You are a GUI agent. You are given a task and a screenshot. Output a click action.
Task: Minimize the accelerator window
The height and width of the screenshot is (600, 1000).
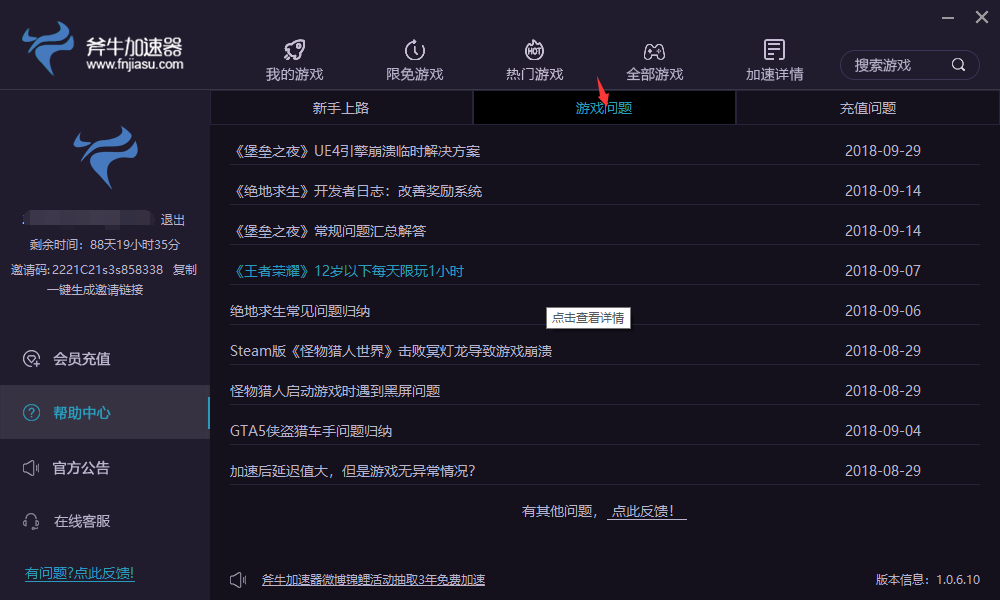[948, 18]
